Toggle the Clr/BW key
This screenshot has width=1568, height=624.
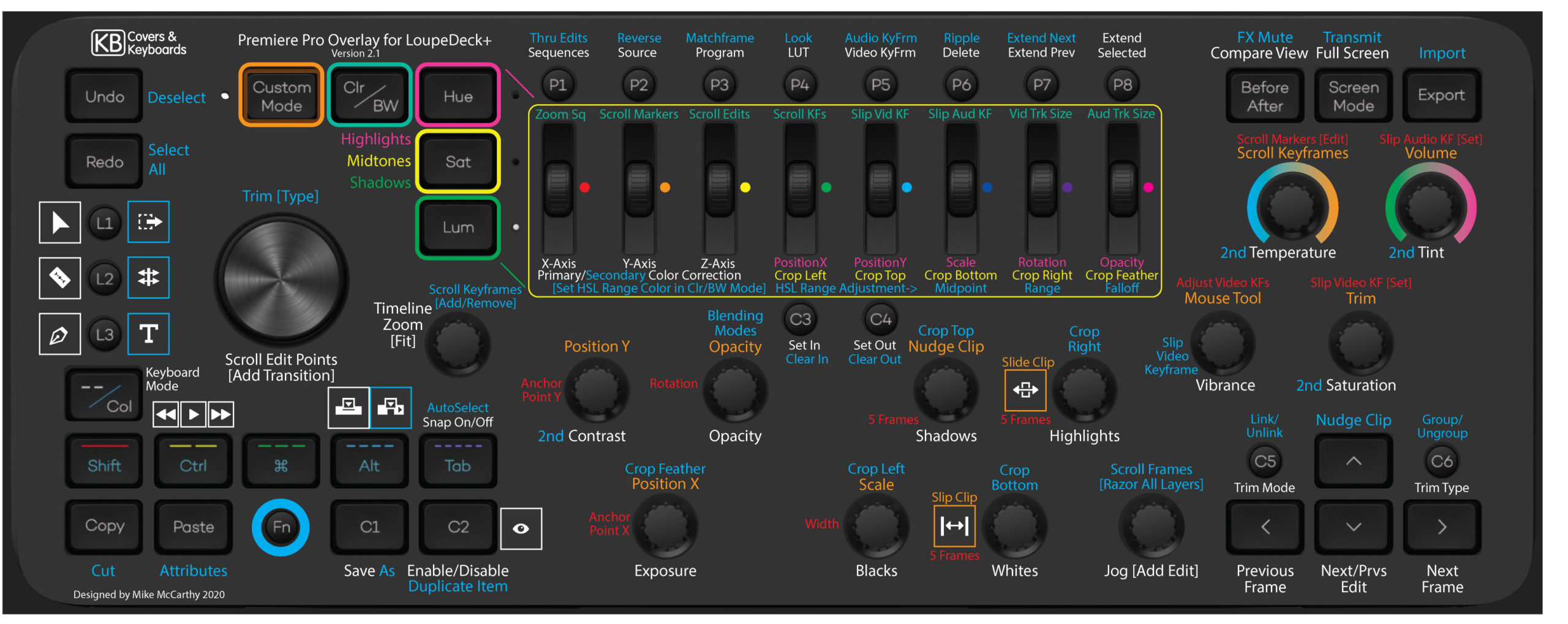pyautogui.click(x=370, y=96)
